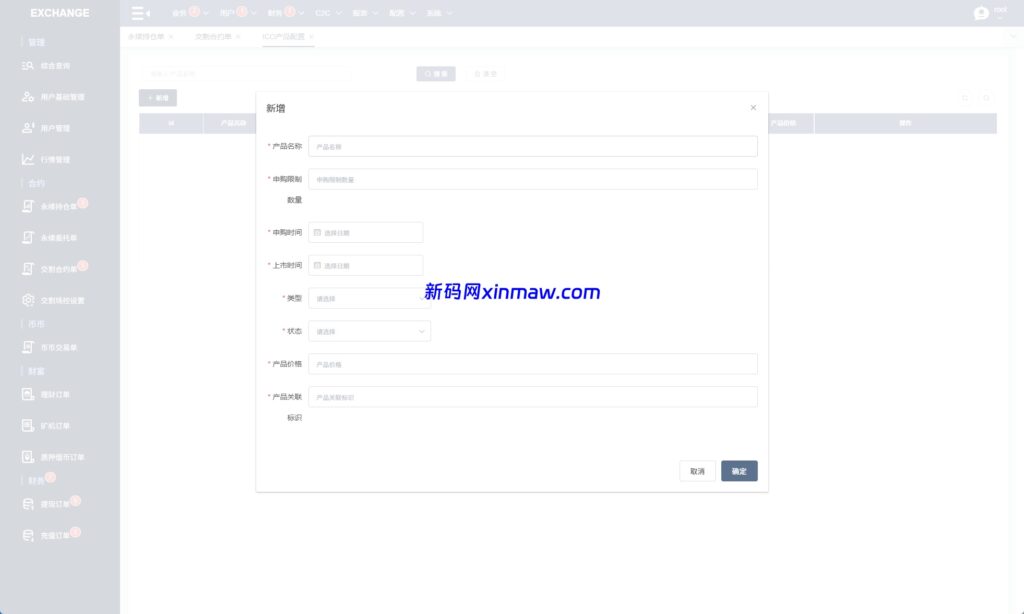Expand the 状态 dropdown
The height and width of the screenshot is (614, 1024).
(369, 331)
